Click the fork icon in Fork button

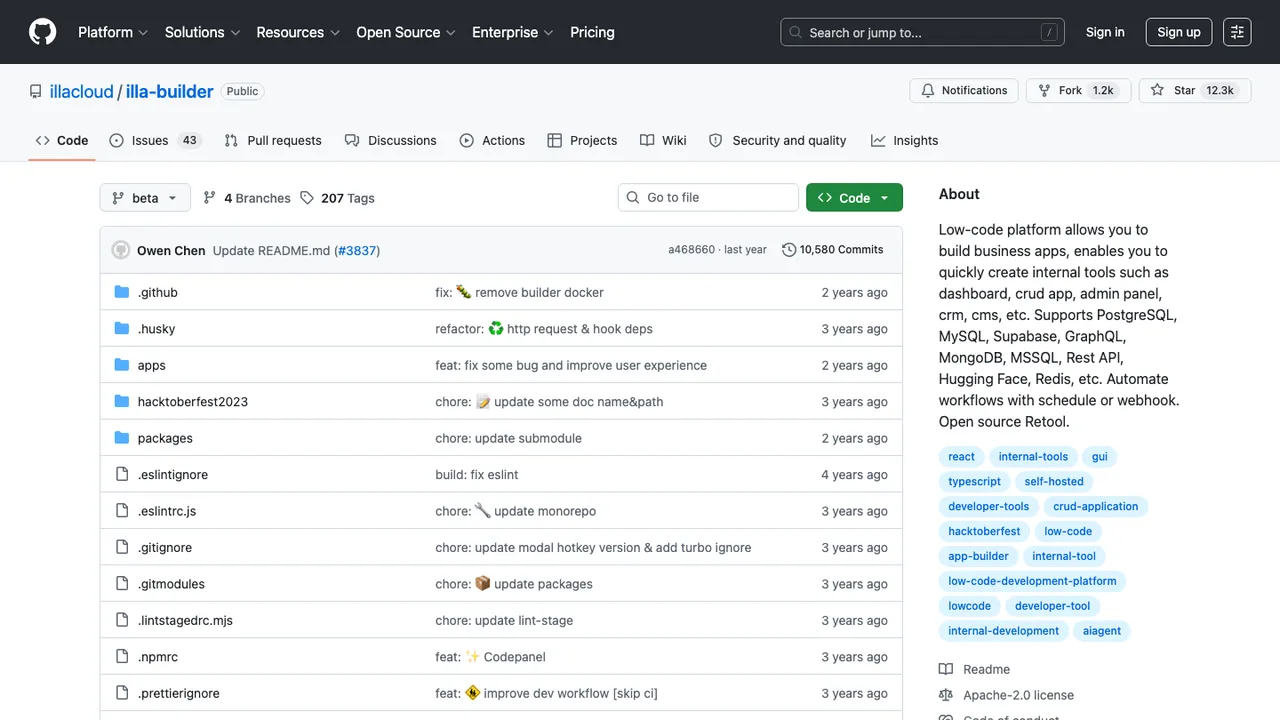pos(1045,90)
